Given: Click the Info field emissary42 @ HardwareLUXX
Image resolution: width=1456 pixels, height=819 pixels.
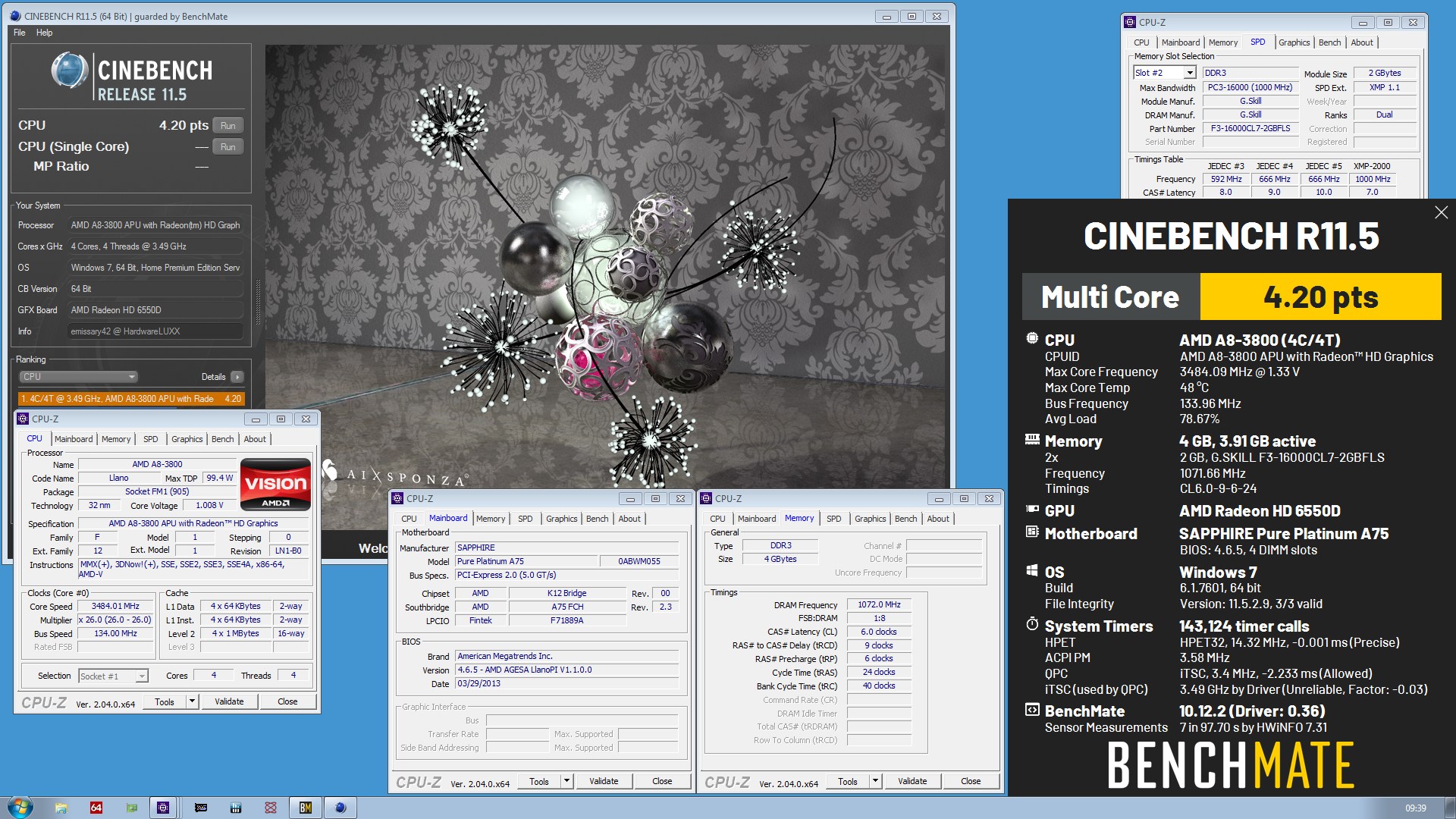Looking at the screenshot, I should click(155, 331).
